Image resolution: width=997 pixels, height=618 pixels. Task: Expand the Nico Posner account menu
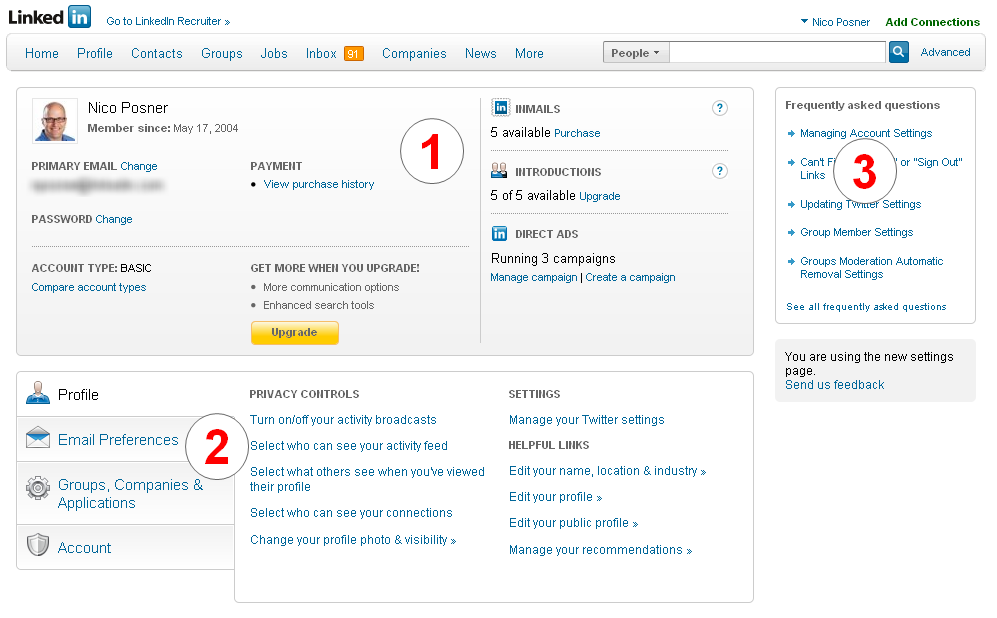click(835, 22)
